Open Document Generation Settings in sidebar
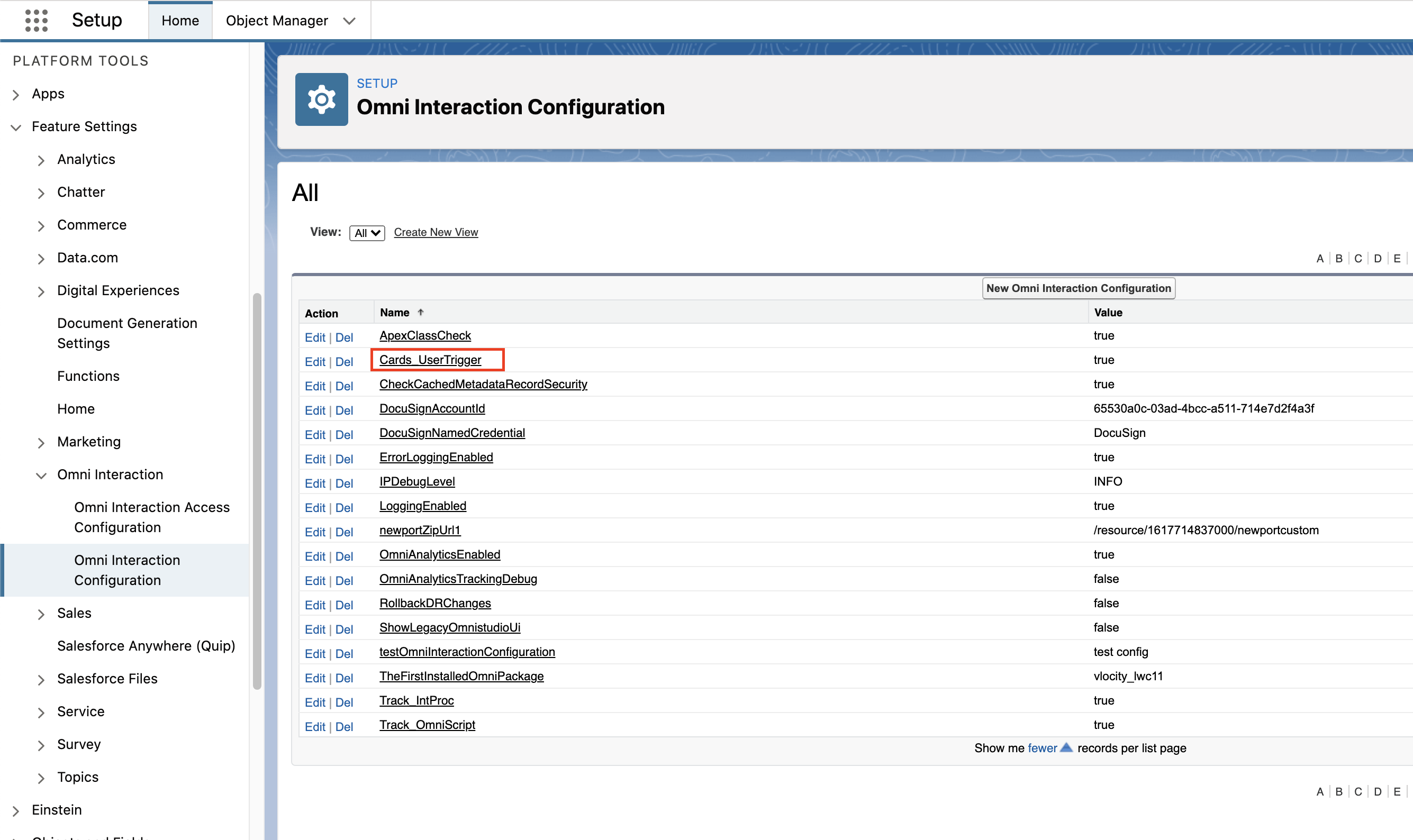The image size is (1413, 840). (128, 333)
